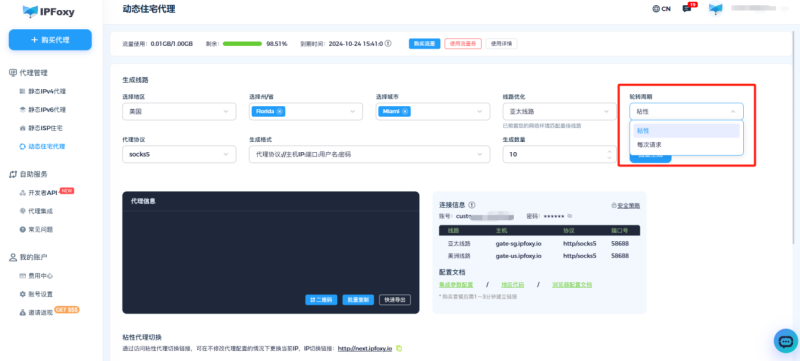The image size is (800, 361).
Task: Click the 购买代理 button
Action: (50, 40)
